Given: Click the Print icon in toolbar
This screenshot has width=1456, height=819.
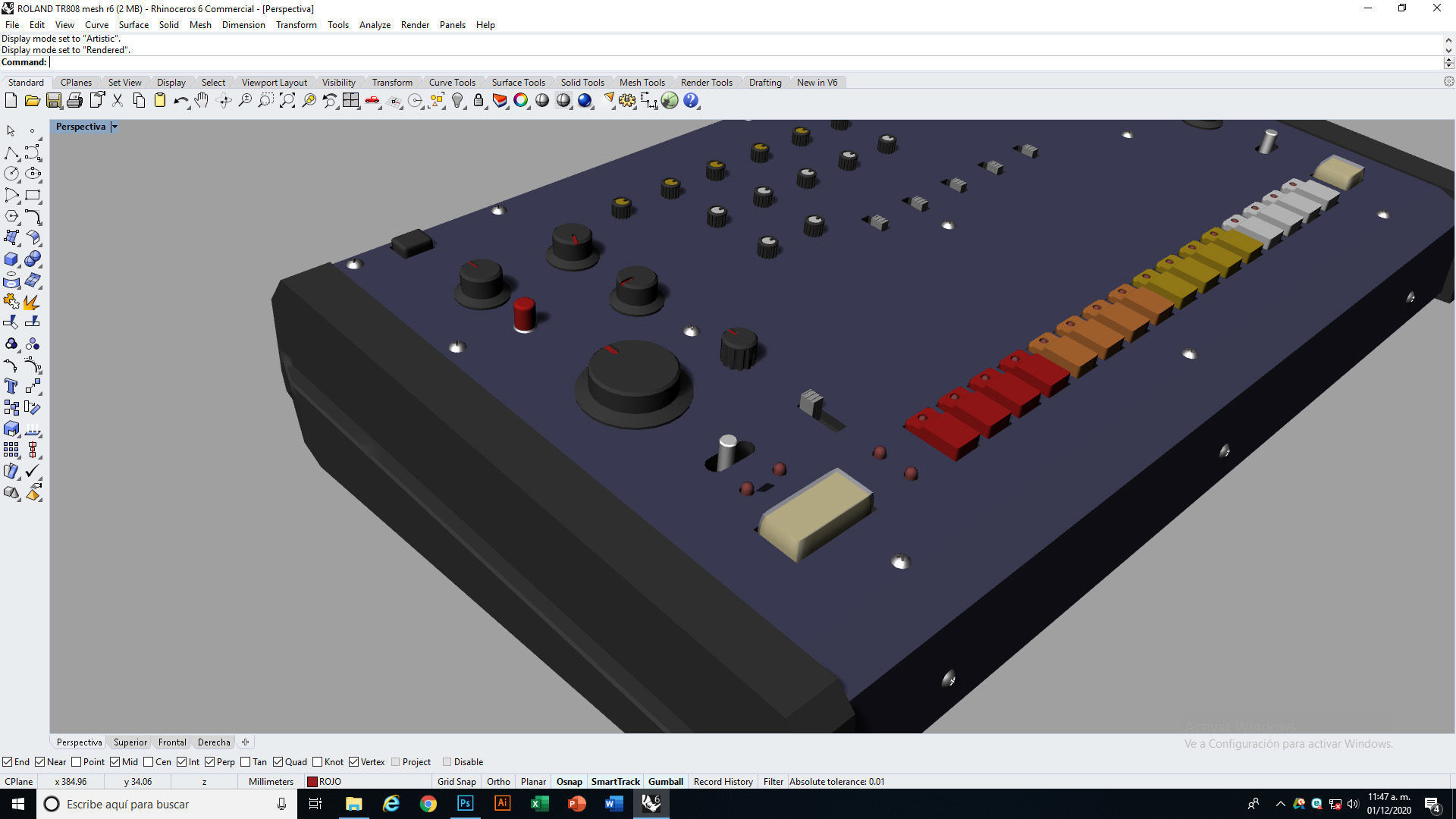Looking at the screenshot, I should point(74,100).
